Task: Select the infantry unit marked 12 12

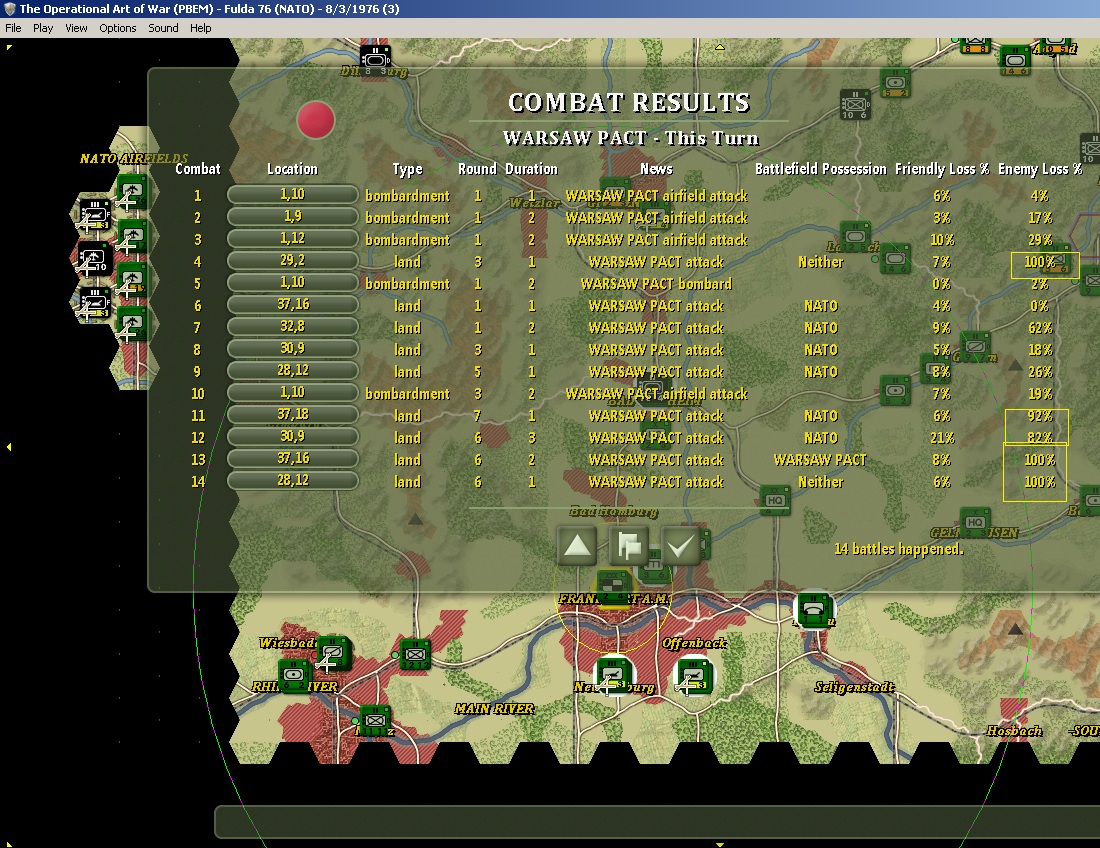Action: (415, 654)
